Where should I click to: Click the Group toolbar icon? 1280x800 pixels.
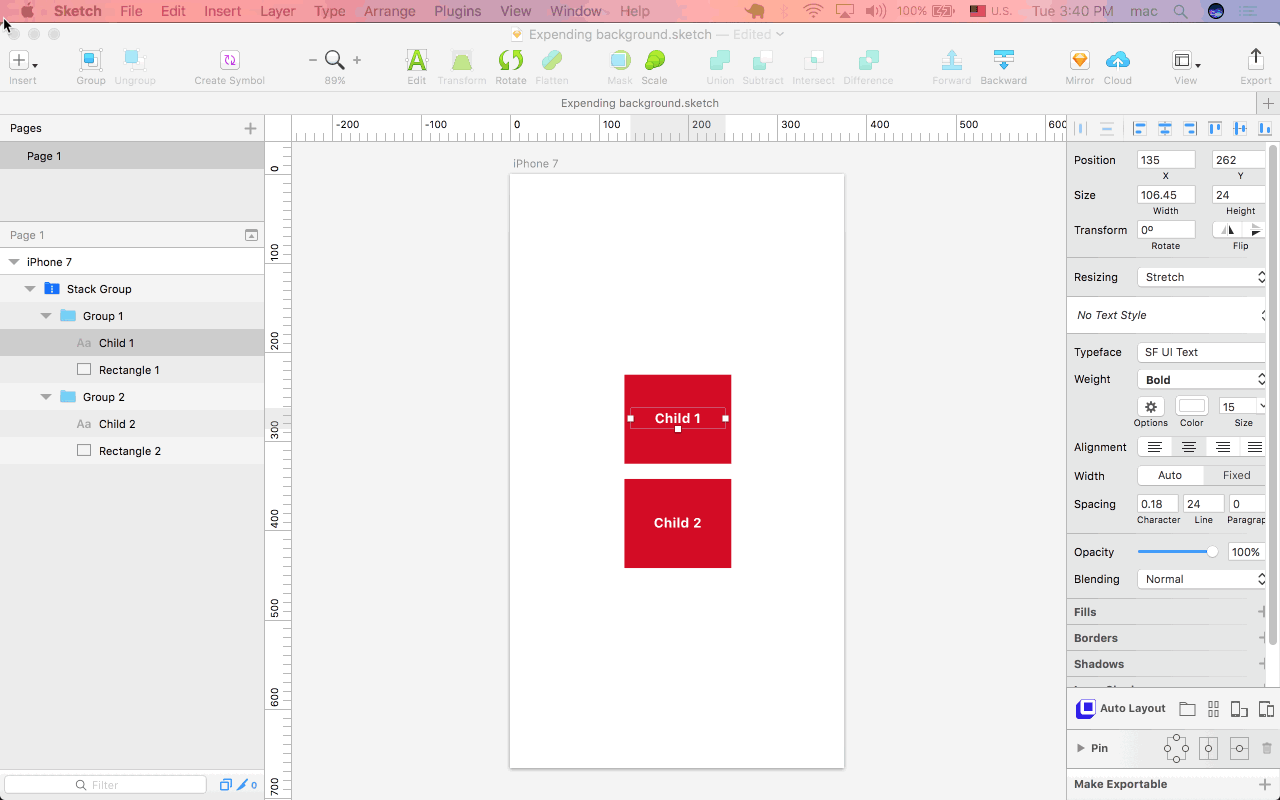[x=91, y=60]
